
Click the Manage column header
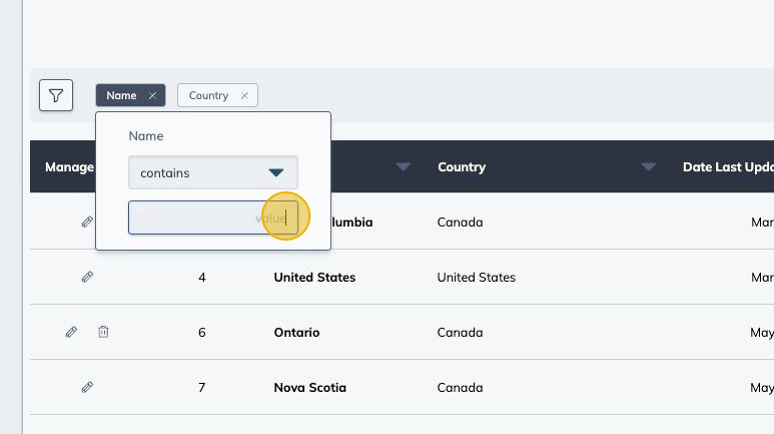pos(68,167)
